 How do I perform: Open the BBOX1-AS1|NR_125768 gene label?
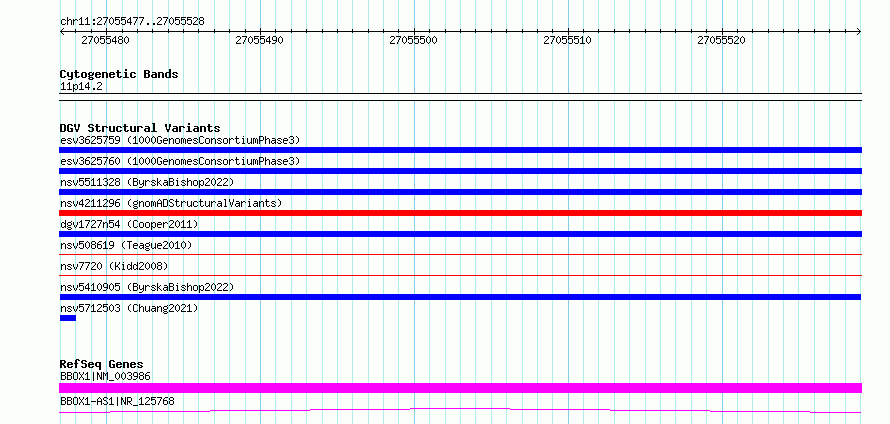point(117,401)
